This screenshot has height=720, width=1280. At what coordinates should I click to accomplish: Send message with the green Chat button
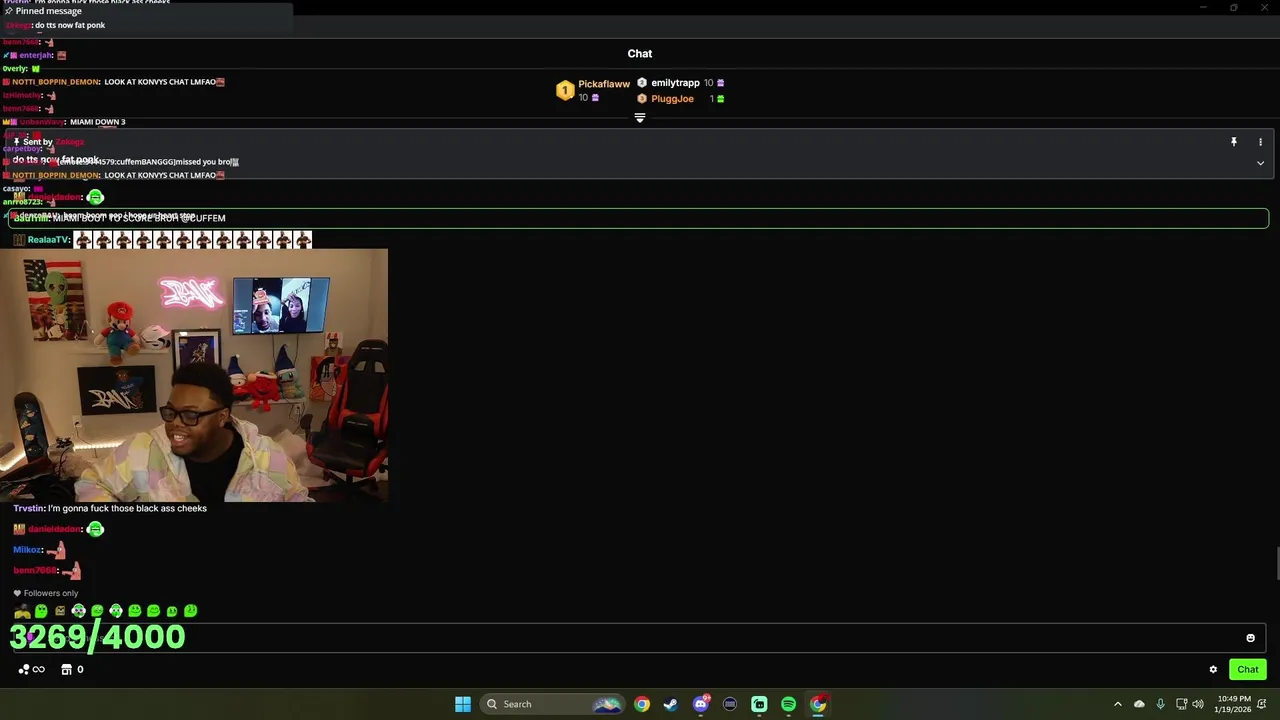coord(1248,670)
